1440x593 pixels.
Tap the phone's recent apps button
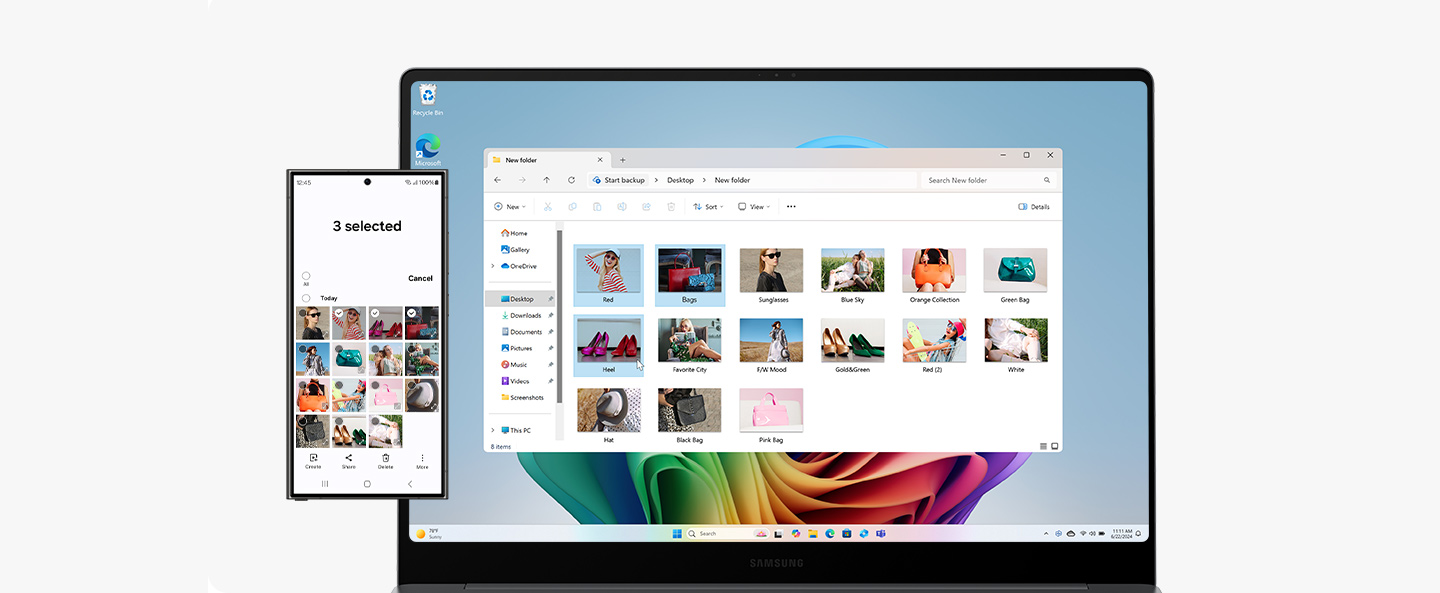(325, 484)
